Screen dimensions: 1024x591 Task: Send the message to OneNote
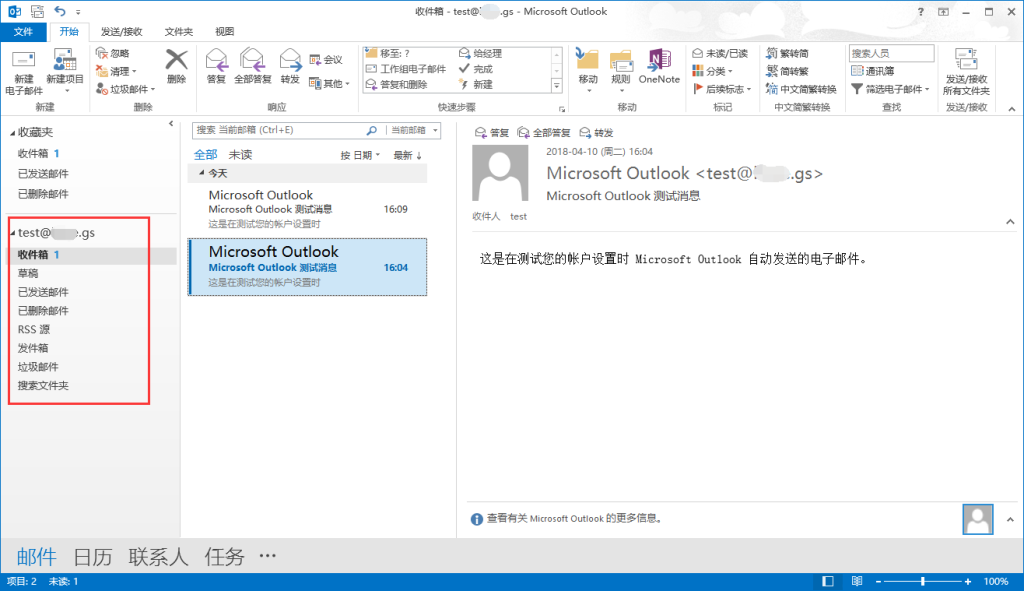pyautogui.click(x=659, y=66)
